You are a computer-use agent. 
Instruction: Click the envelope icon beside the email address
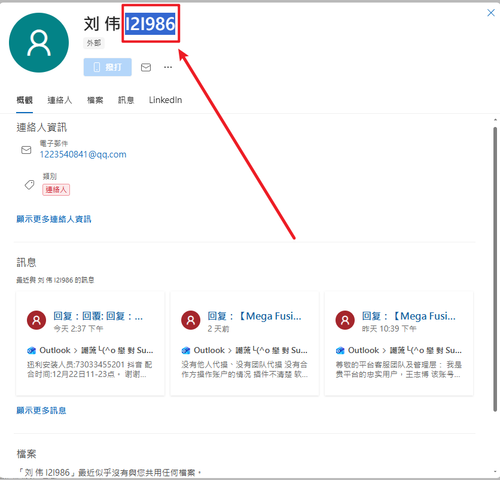(x=26, y=150)
